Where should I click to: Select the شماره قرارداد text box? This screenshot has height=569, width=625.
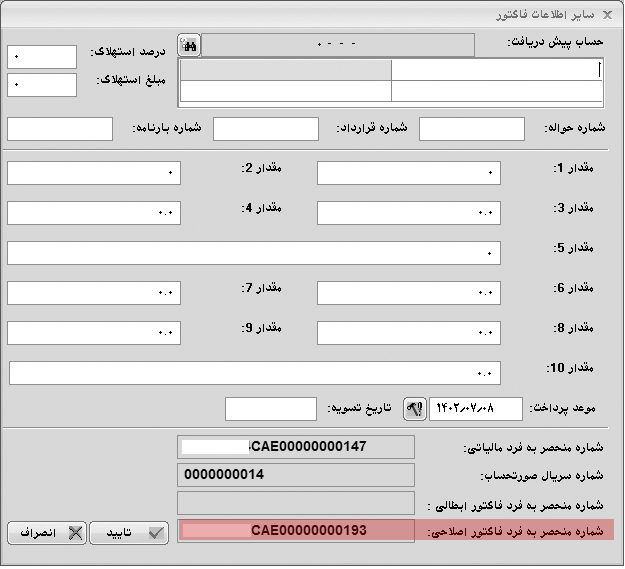pos(266,129)
